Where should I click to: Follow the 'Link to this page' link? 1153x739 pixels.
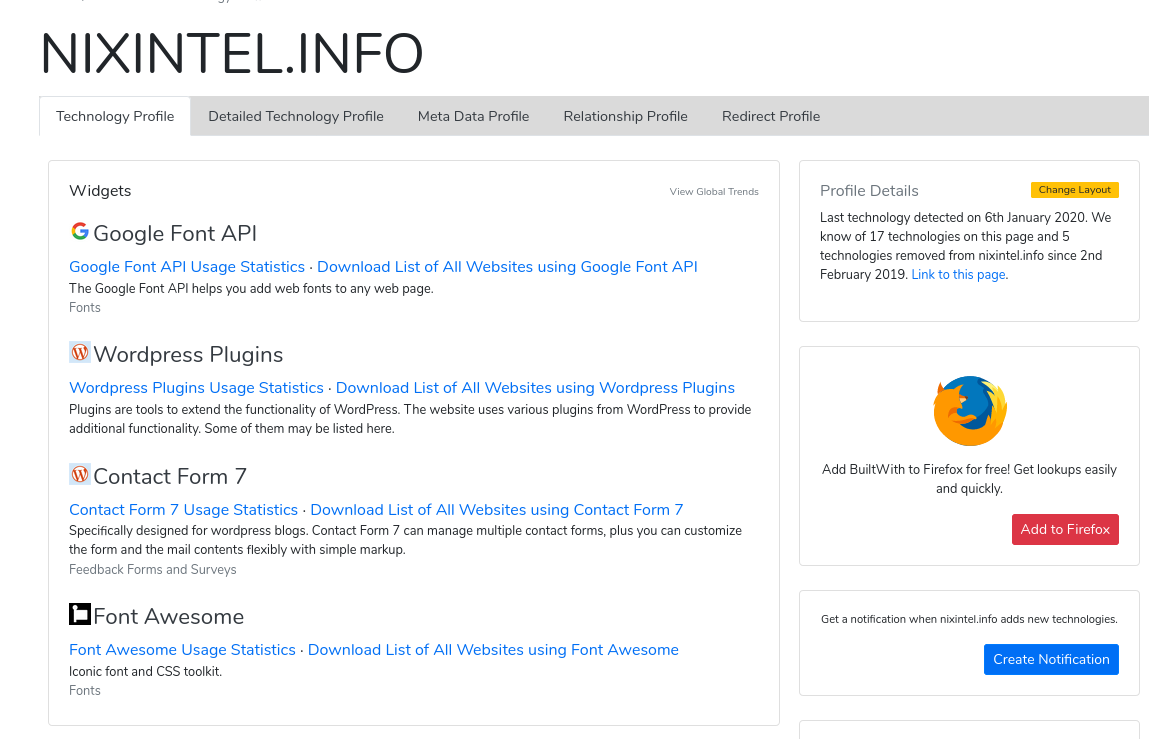point(958,274)
